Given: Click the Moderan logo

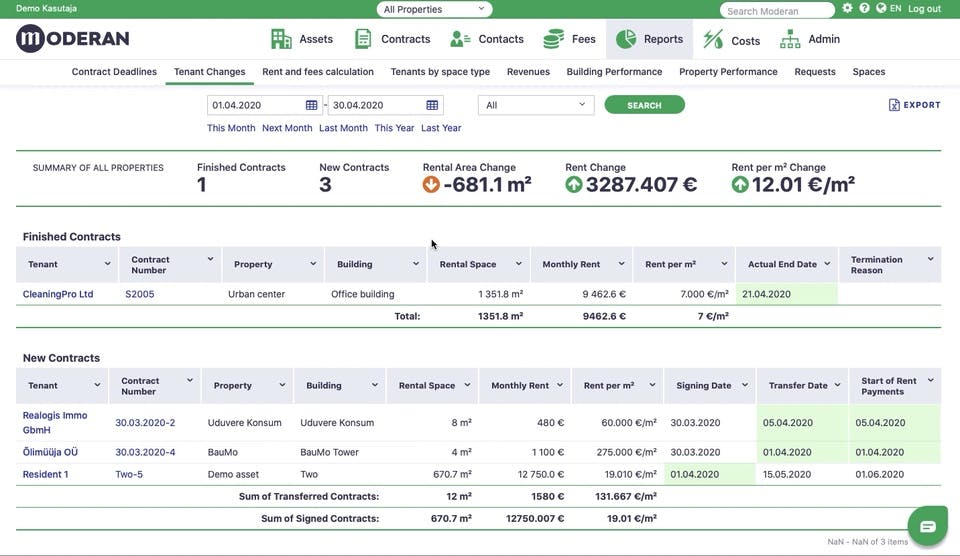Looking at the screenshot, I should coord(72,39).
